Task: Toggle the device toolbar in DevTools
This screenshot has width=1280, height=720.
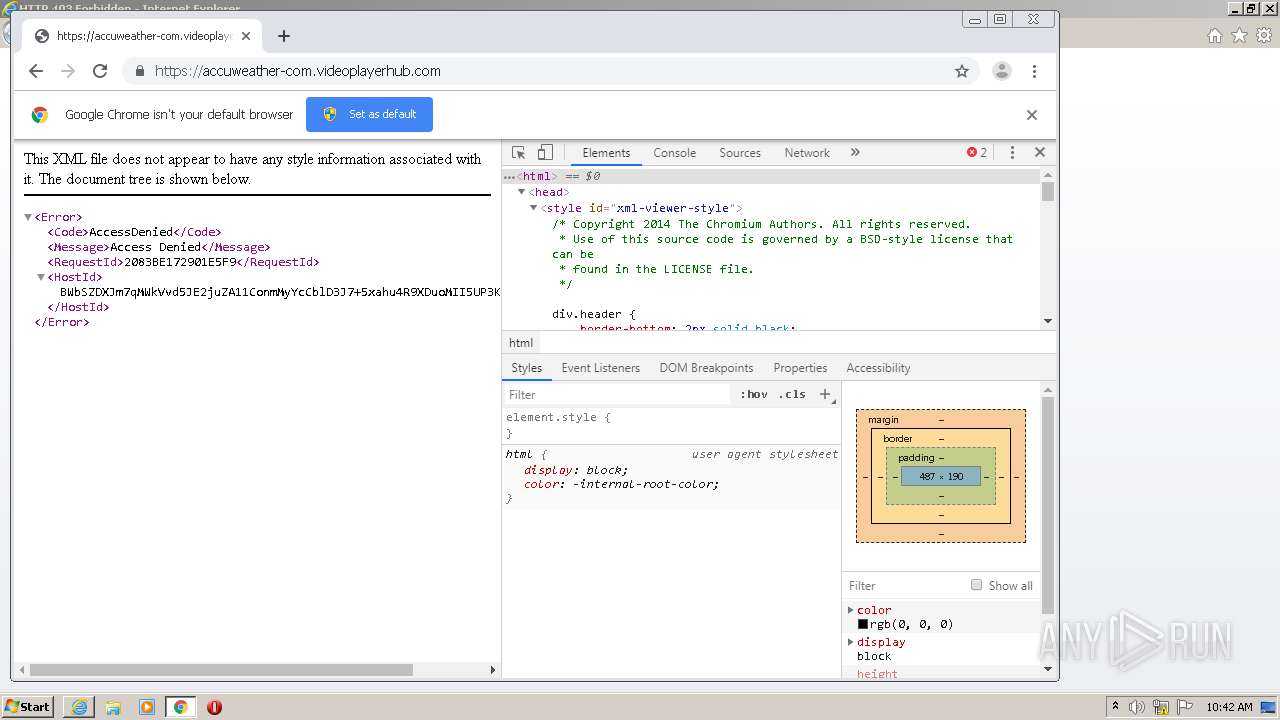Action: click(545, 153)
